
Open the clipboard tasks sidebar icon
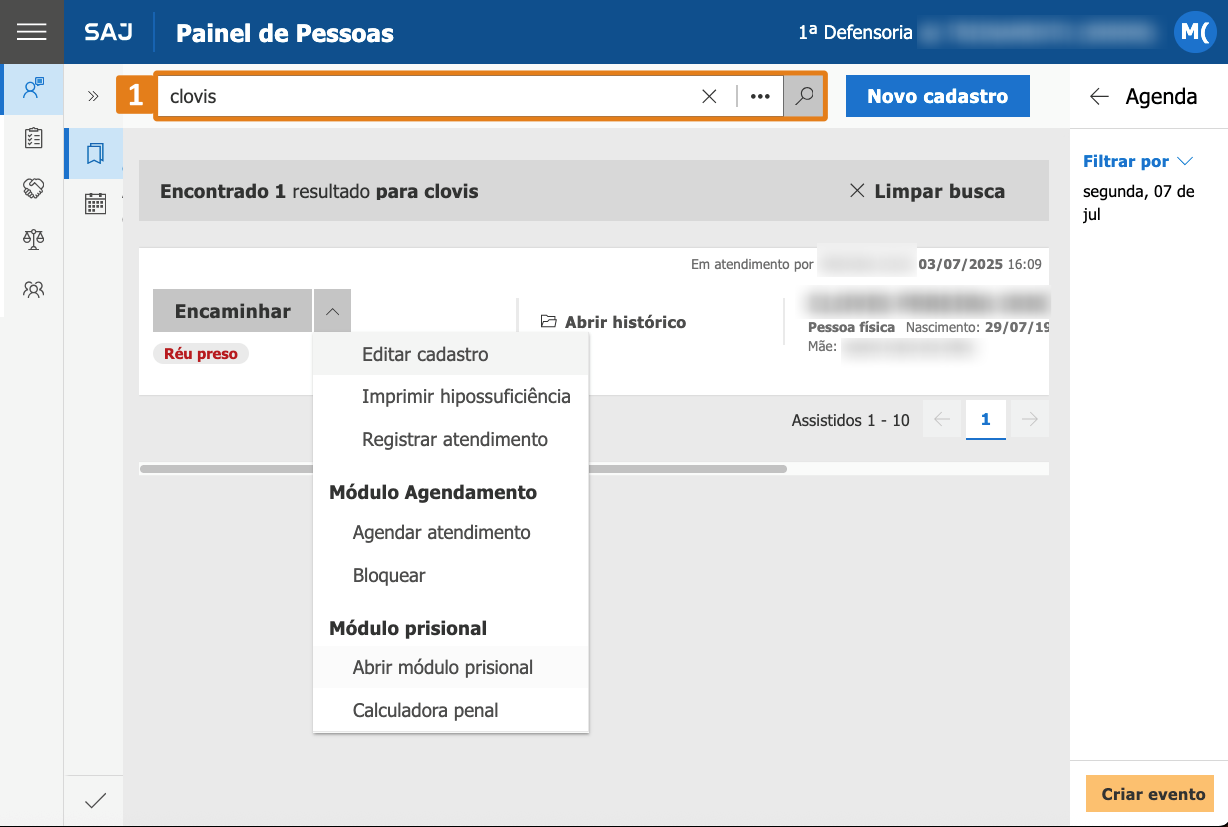pyautogui.click(x=33, y=138)
